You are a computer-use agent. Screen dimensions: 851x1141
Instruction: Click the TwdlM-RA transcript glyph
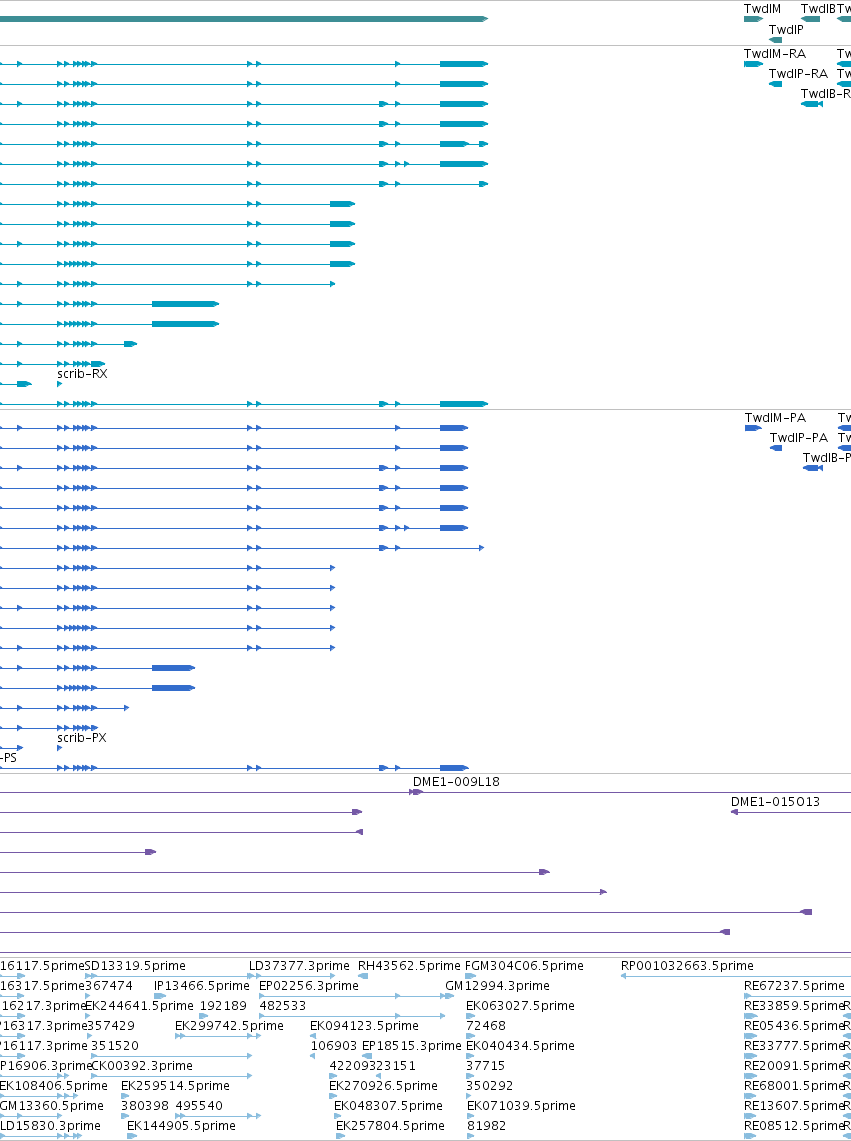click(753, 64)
